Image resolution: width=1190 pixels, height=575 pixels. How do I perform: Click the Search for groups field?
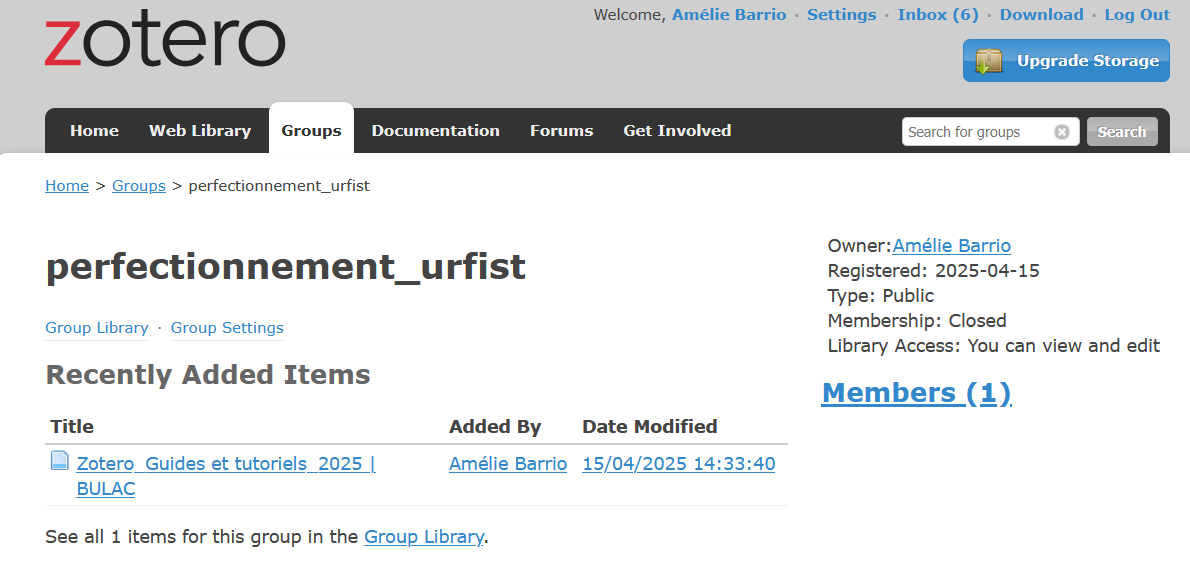[979, 132]
